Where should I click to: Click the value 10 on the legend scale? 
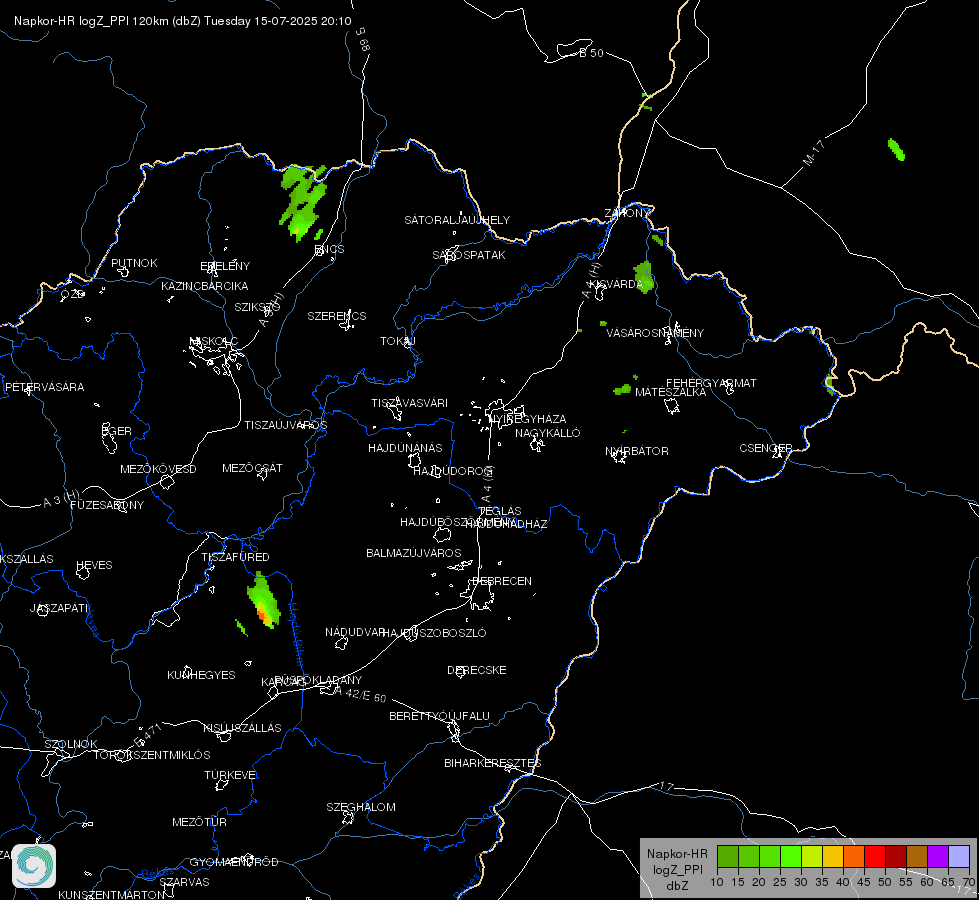717,882
